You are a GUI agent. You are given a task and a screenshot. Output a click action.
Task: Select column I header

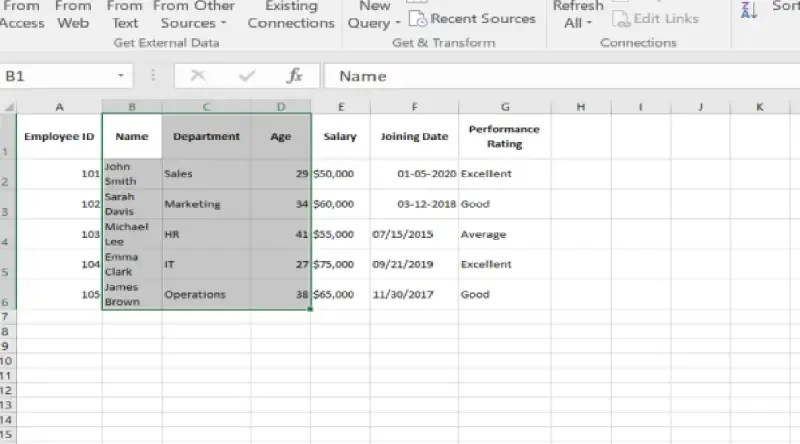[x=640, y=107]
